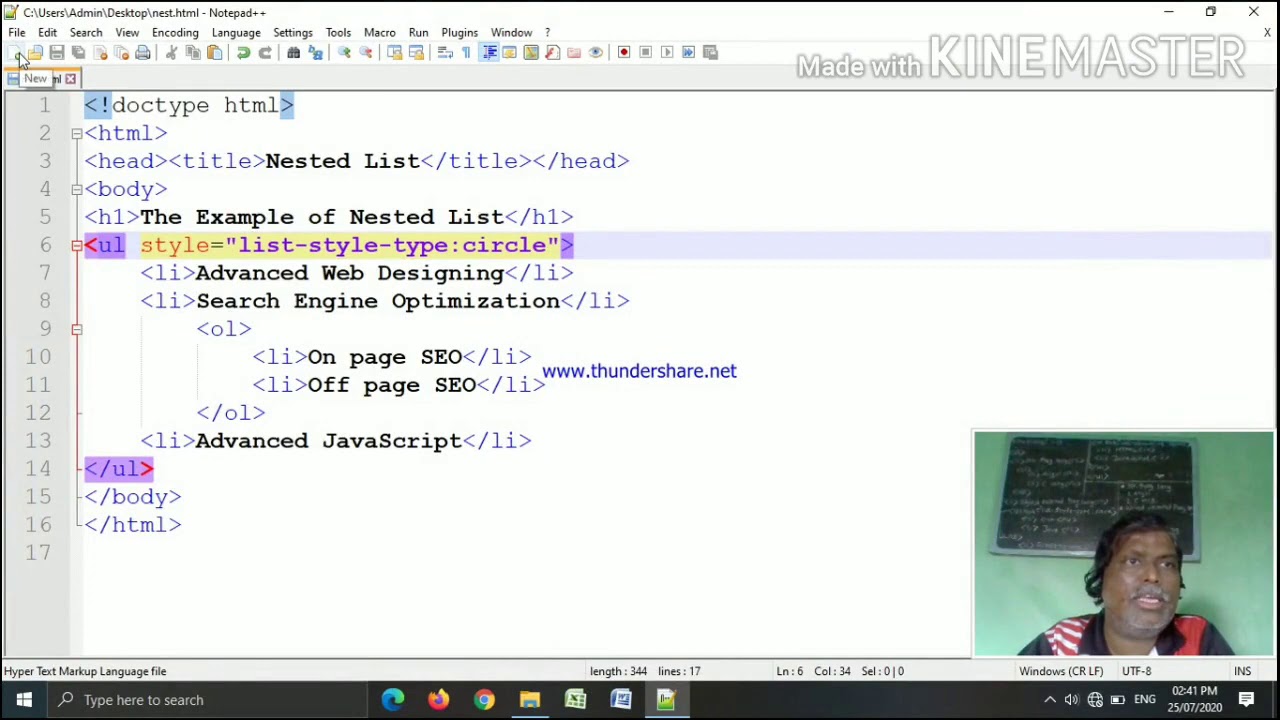The width and height of the screenshot is (1280, 720).
Task: Toggle synchronize vertical scrolling
Action: pyautogui.click(x=393, y=52)
